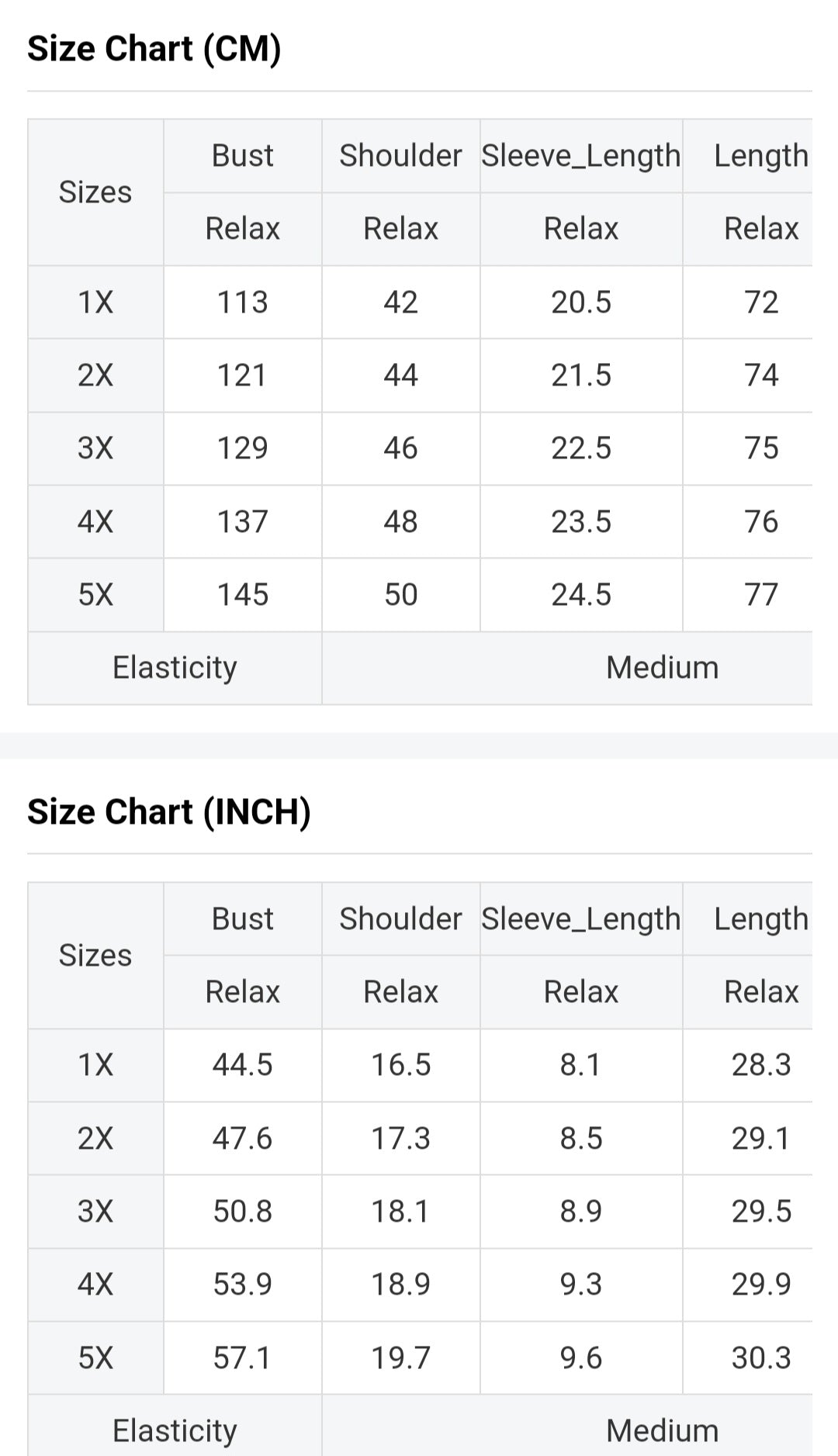The width and height of the screenshot is (838, 1456).
Task: Click the Size Chart (INCH) heading
Action: point(168,812)
